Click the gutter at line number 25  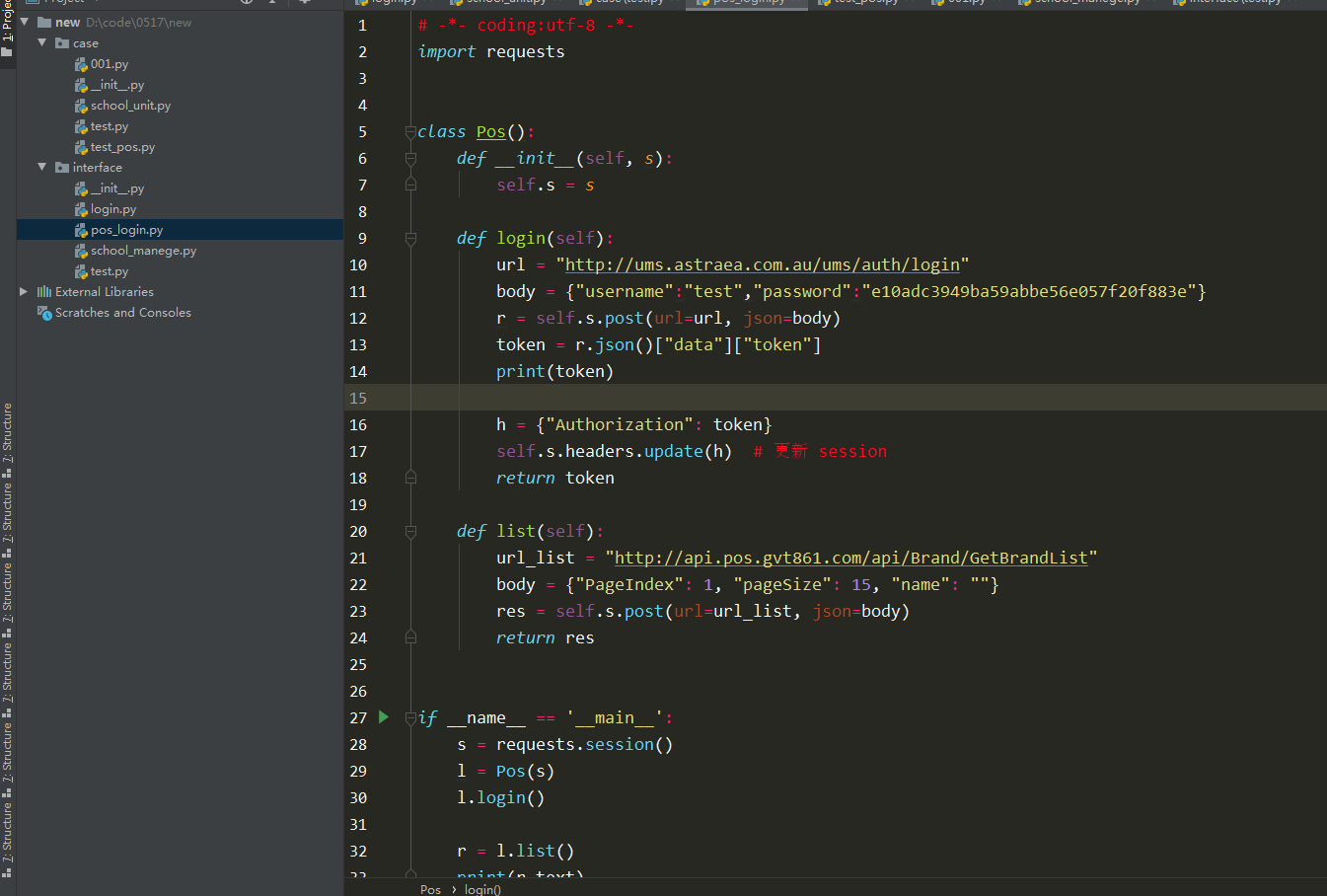coord(358,664)
